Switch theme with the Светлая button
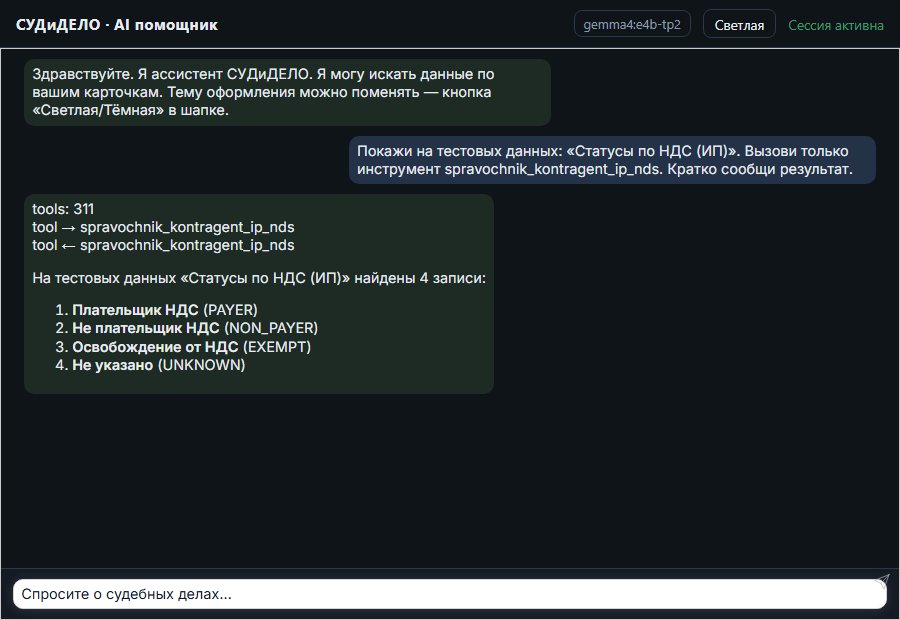The height and width of the screenshot is (620, 900). click(x=739, y=25)
